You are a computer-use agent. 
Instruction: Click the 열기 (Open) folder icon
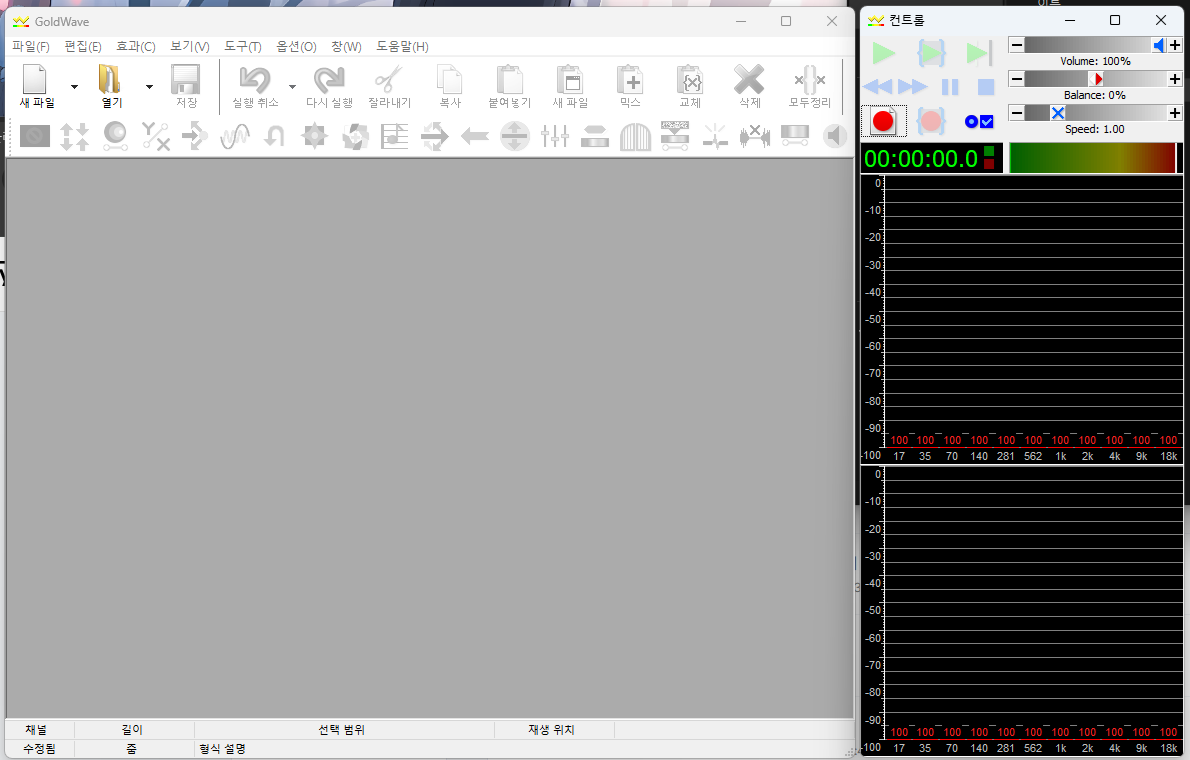[110, 80]
